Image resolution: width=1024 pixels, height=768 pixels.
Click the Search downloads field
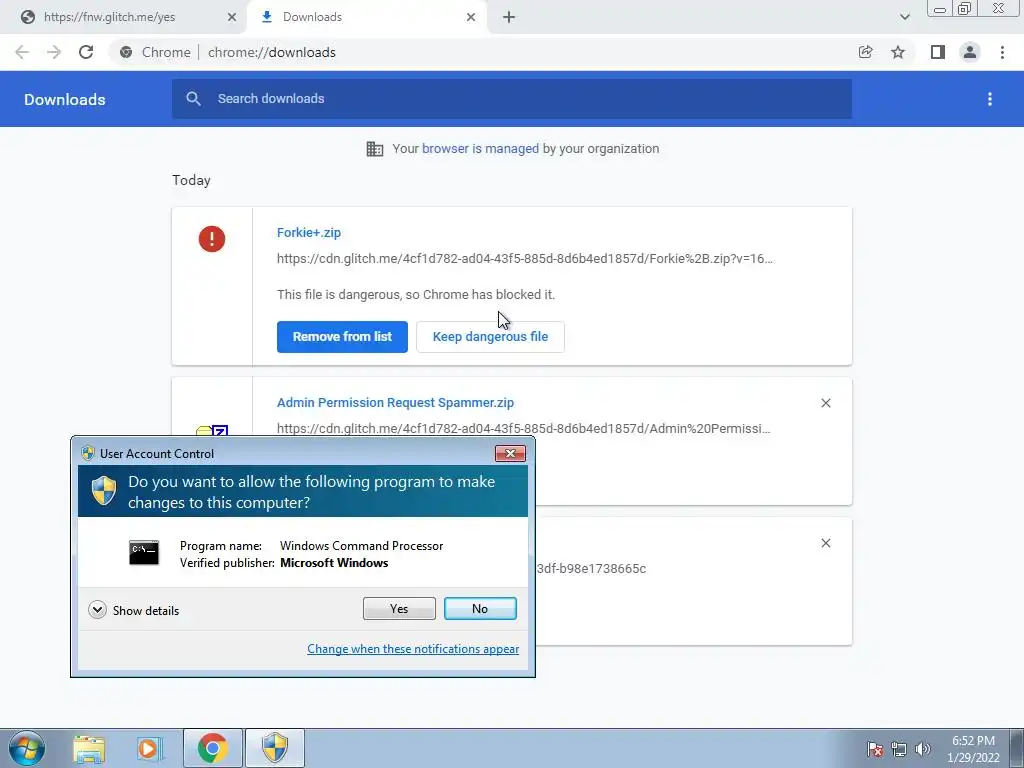point(511,99)
